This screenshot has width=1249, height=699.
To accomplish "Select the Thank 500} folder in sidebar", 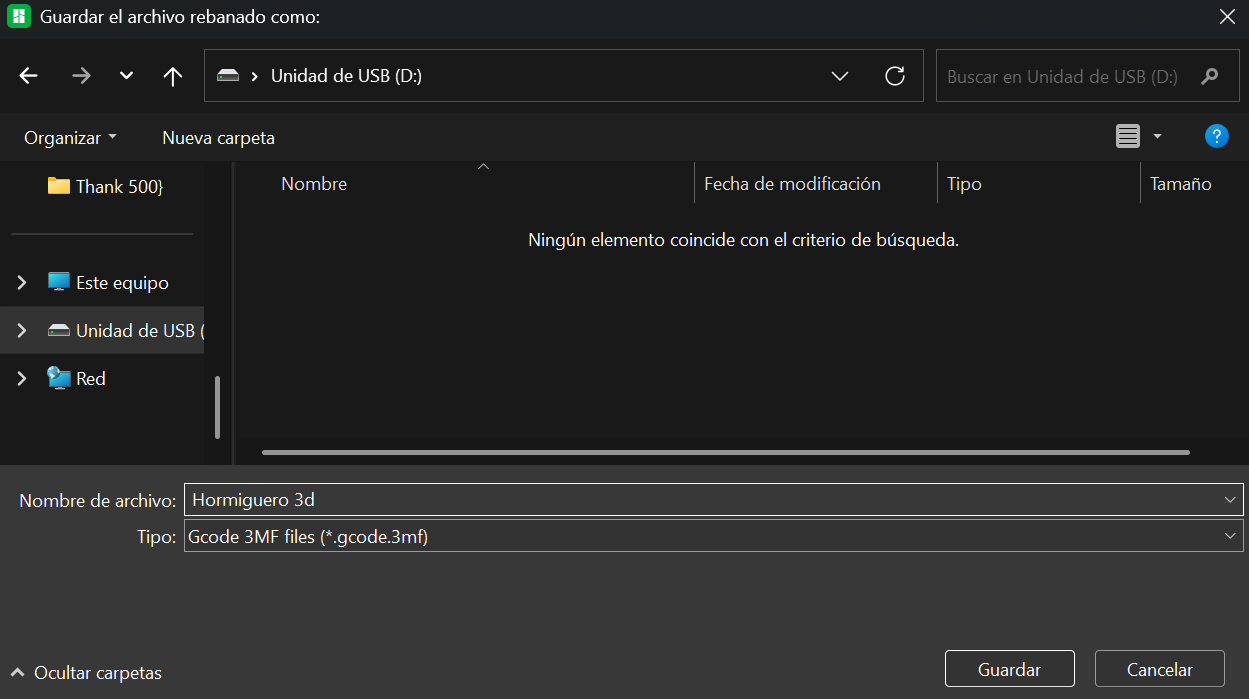I will click(116, 186).
